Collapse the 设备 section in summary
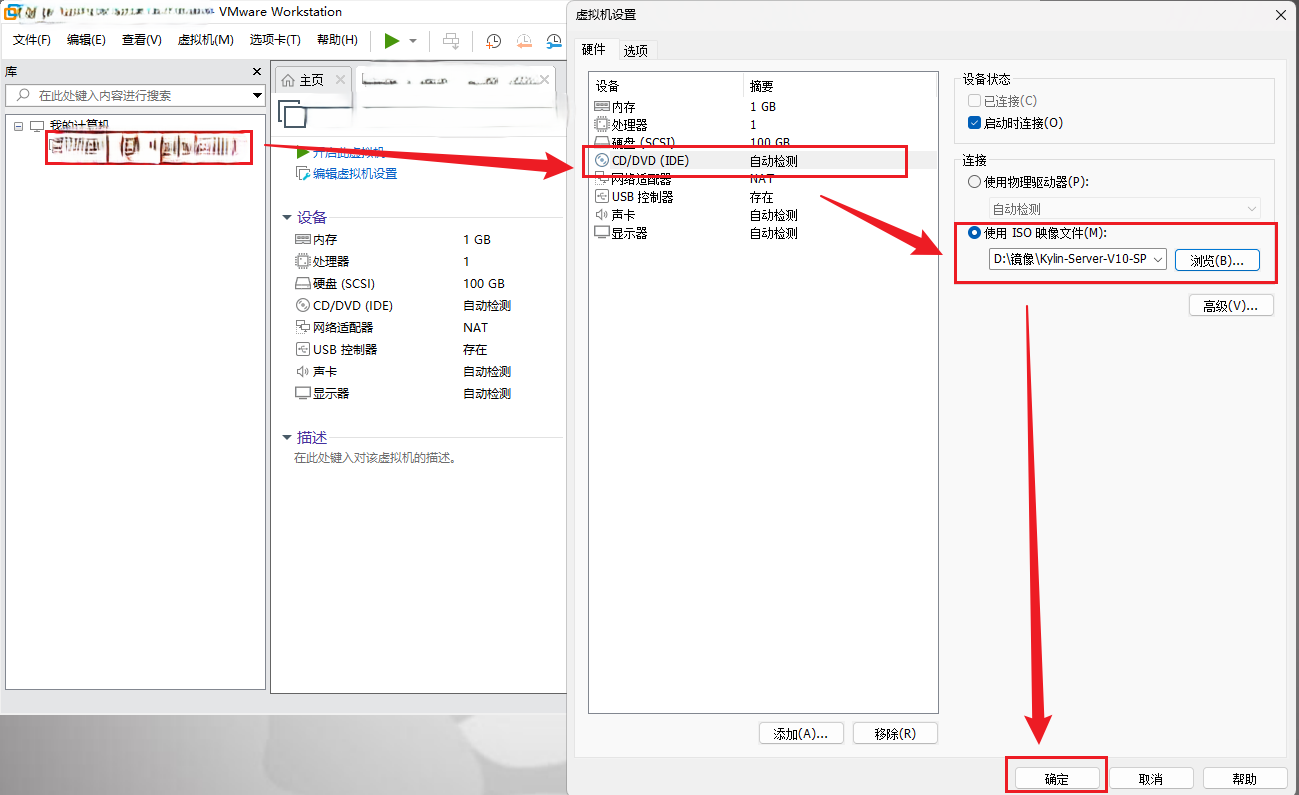 point(287,218)
